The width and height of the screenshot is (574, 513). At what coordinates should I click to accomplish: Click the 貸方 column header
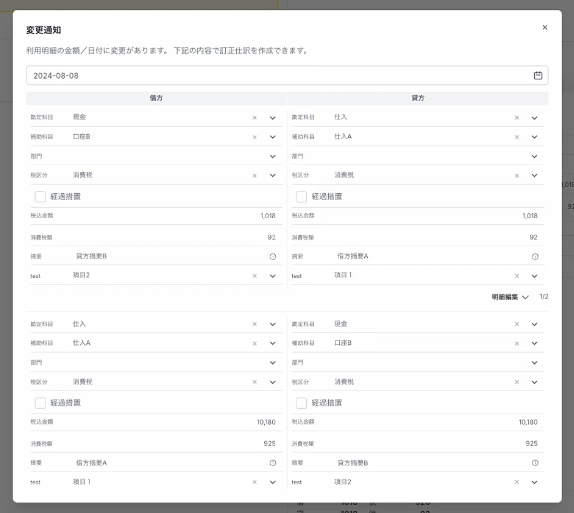[418, 98]
